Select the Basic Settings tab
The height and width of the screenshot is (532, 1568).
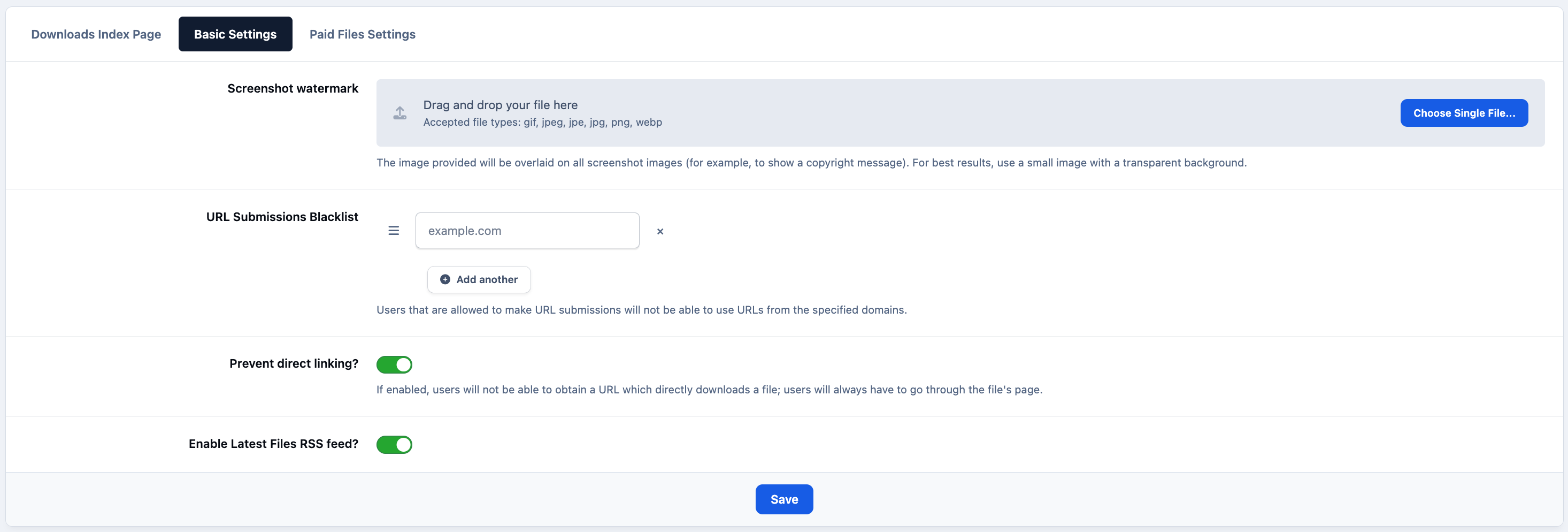(x=235, y=34)
